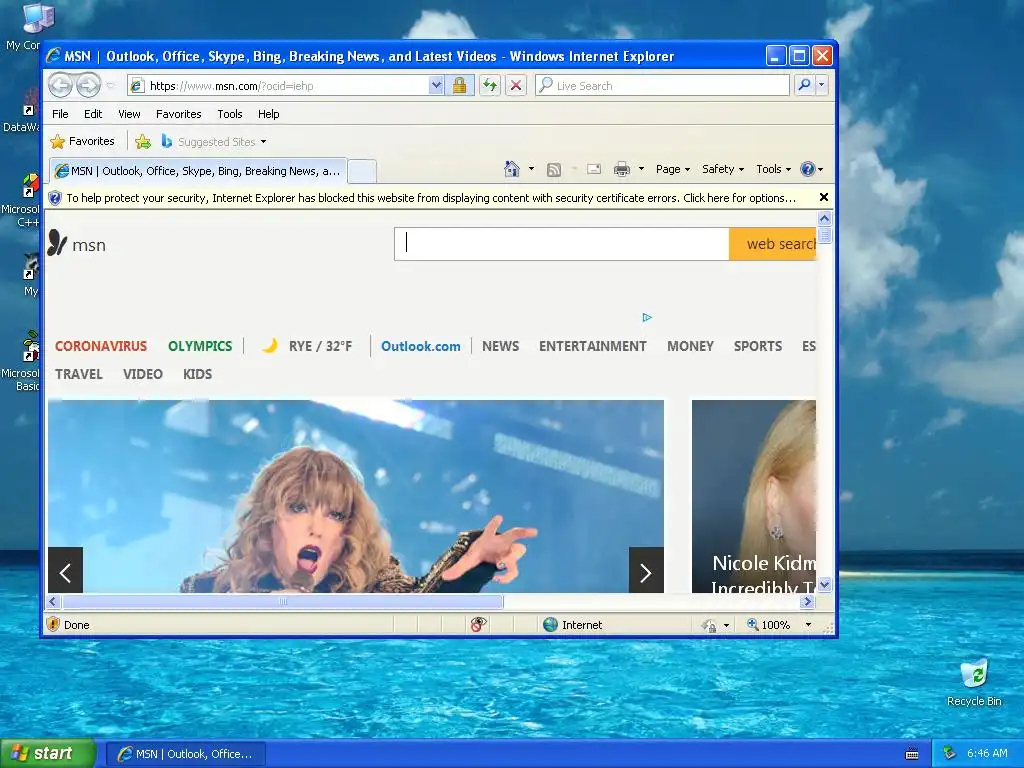
Task: Click the AdChoices triangle icon
Action: [647, 317]
